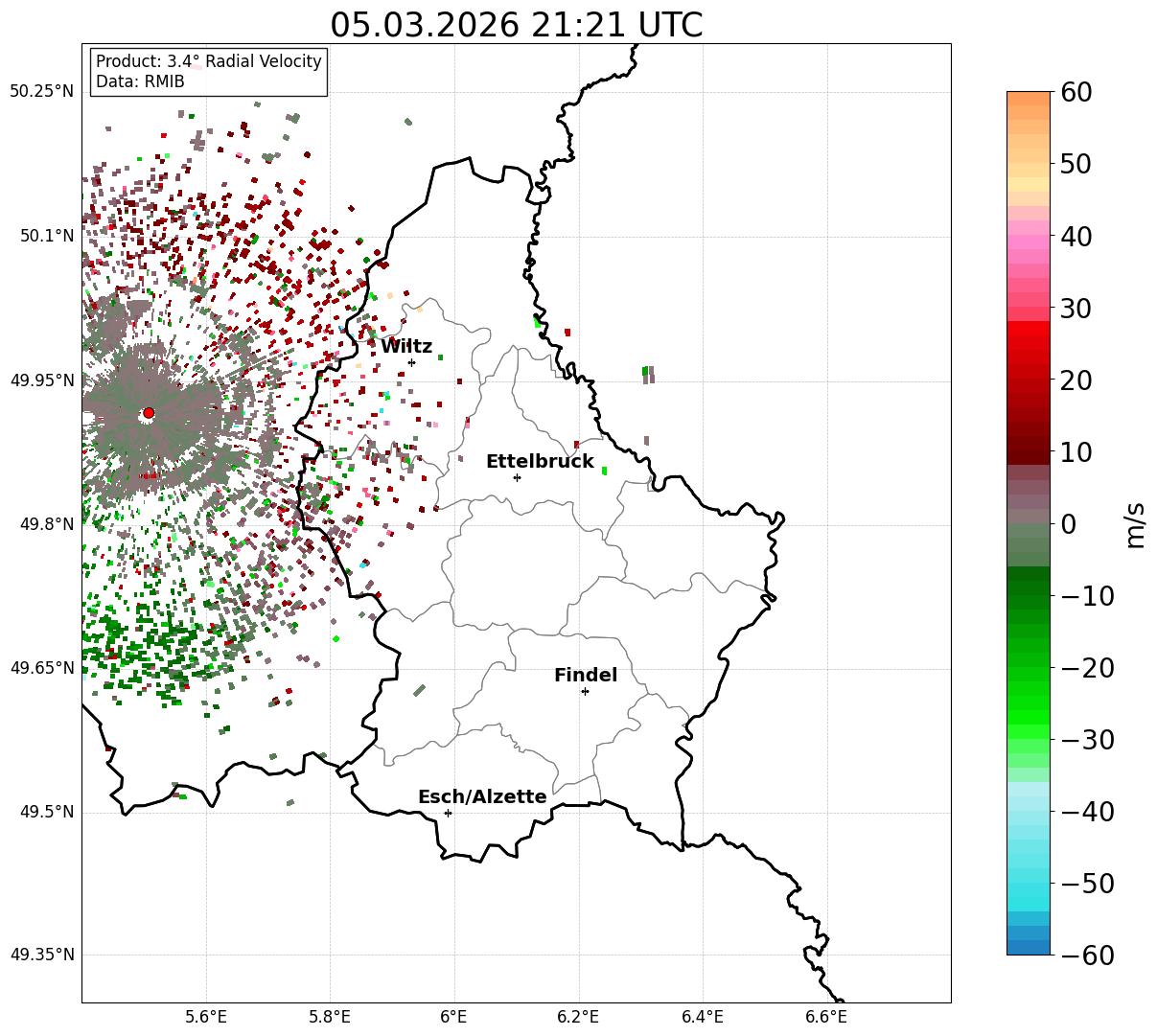
Task: Click the −20 tick label on colorbar
Action: 1087,668
